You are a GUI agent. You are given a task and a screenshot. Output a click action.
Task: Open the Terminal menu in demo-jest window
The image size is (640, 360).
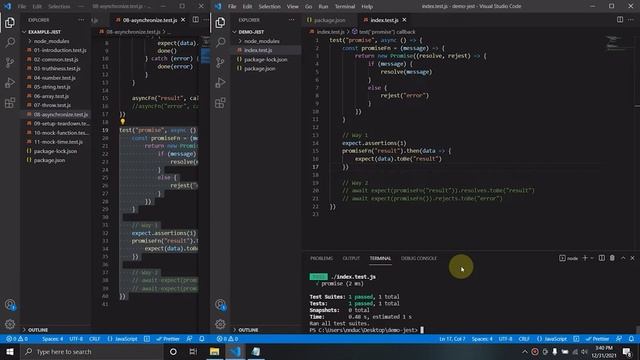pos(345,7)
